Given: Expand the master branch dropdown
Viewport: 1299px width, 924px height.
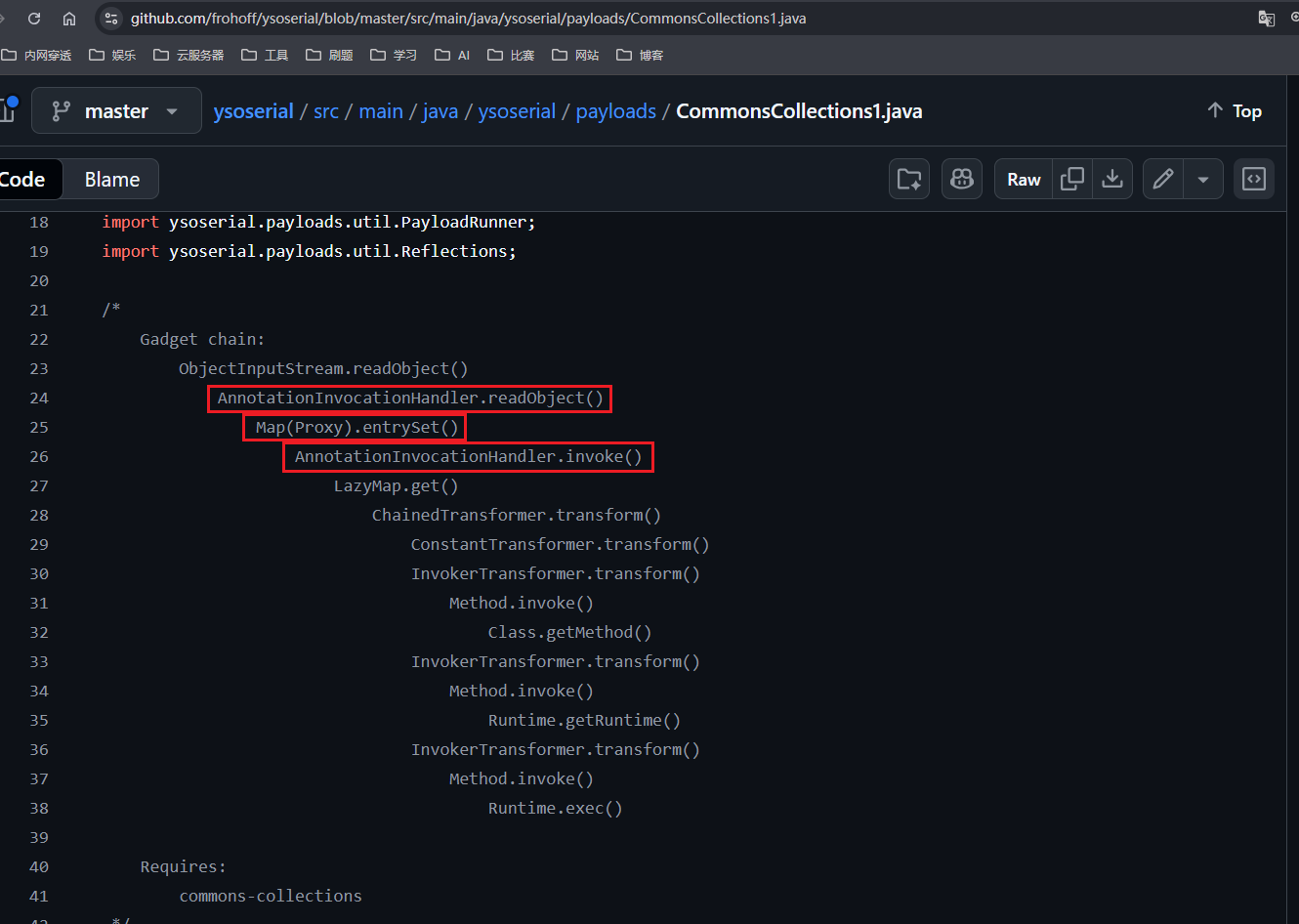Looking at the screenshot, I should point(116,111).
